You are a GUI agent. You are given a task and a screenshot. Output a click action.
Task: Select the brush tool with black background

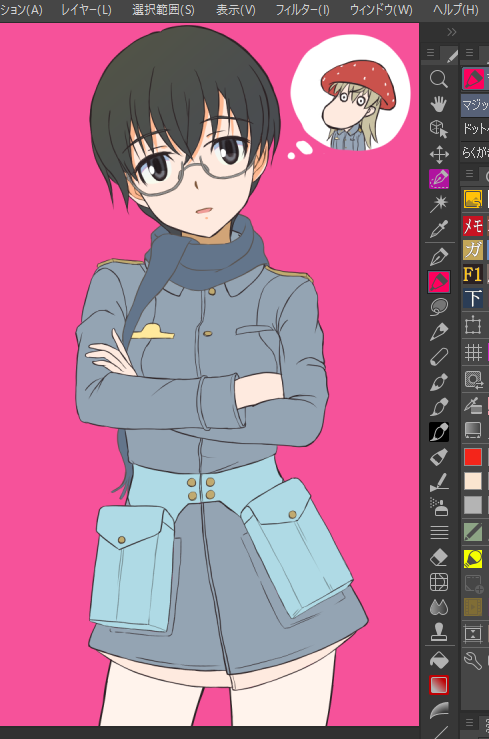439,432
